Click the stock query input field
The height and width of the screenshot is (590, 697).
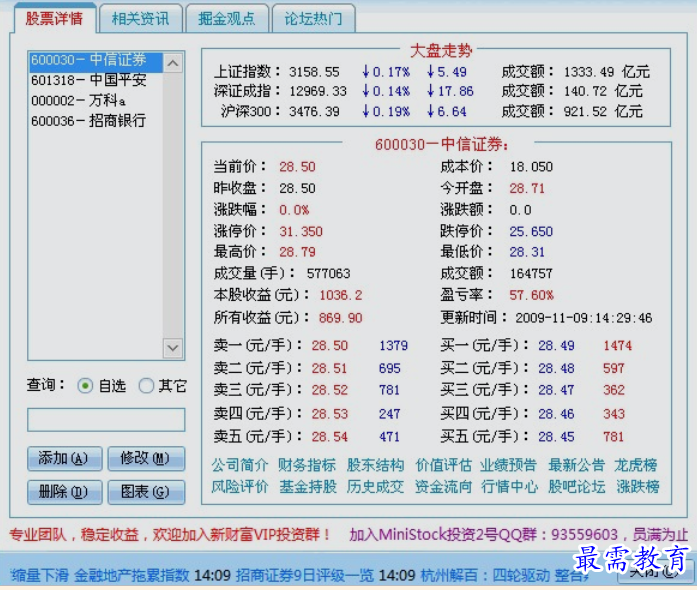(x=106, y=420)
